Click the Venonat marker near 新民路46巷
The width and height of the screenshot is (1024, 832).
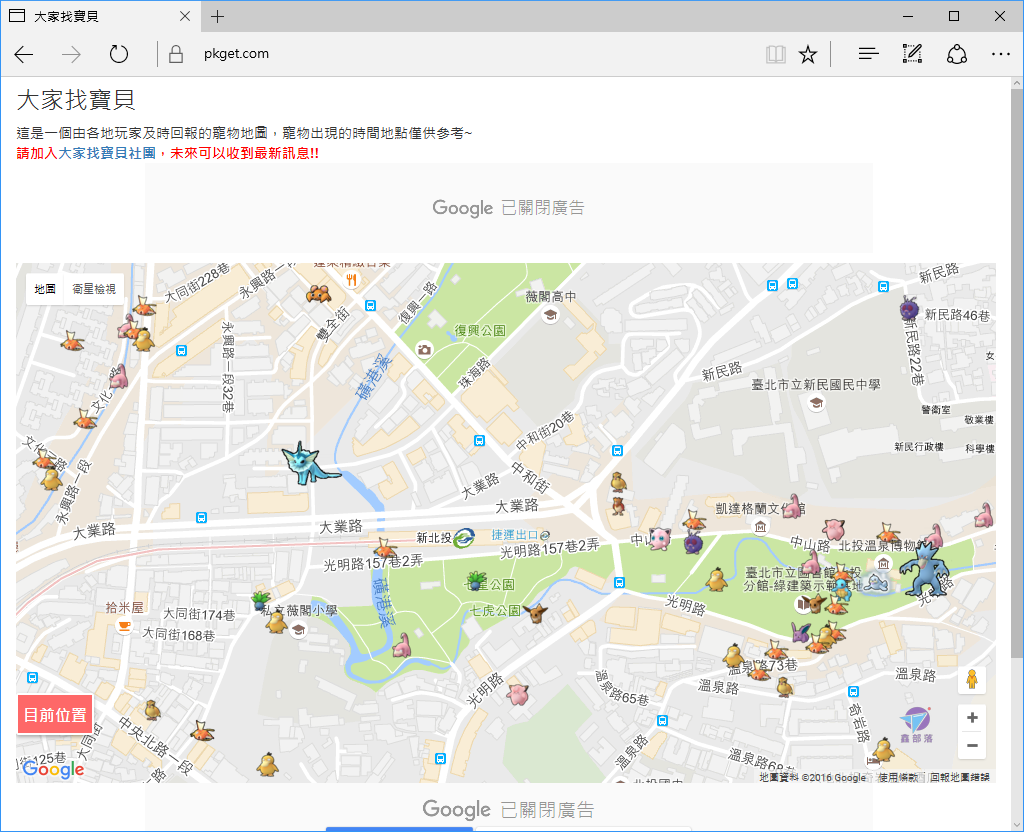click(908, 308)
